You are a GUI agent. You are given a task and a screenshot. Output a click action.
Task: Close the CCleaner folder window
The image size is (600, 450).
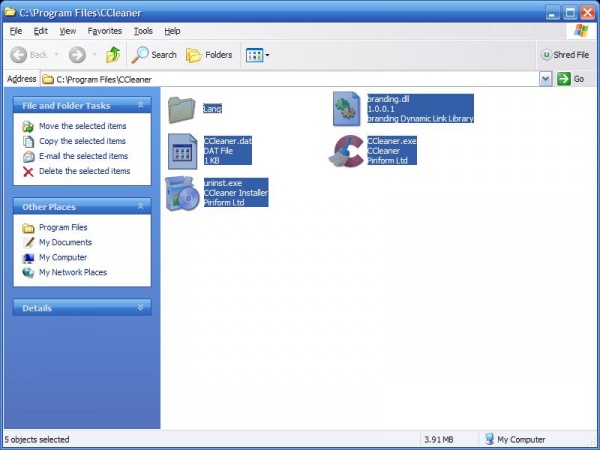coord(587,13)
